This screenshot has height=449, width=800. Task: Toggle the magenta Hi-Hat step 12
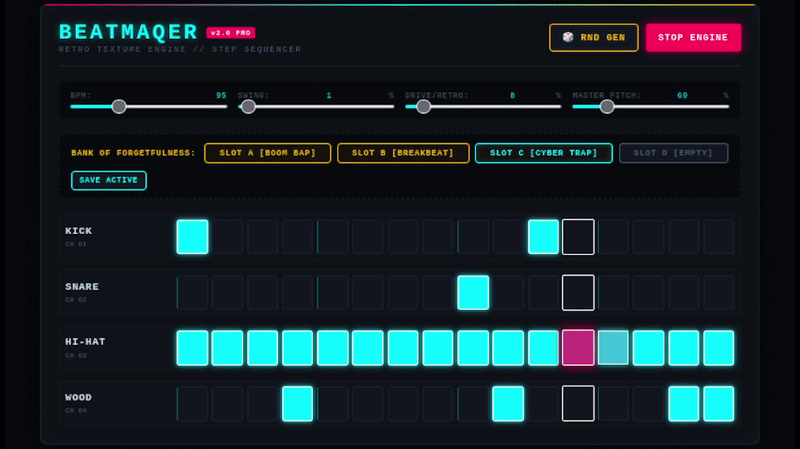(x=578, y=348)
